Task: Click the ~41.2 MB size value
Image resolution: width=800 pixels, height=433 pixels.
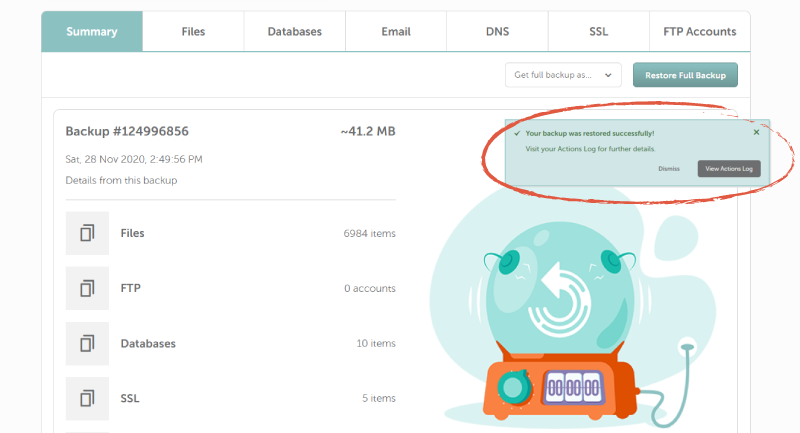Action: (x=368, y=132)
